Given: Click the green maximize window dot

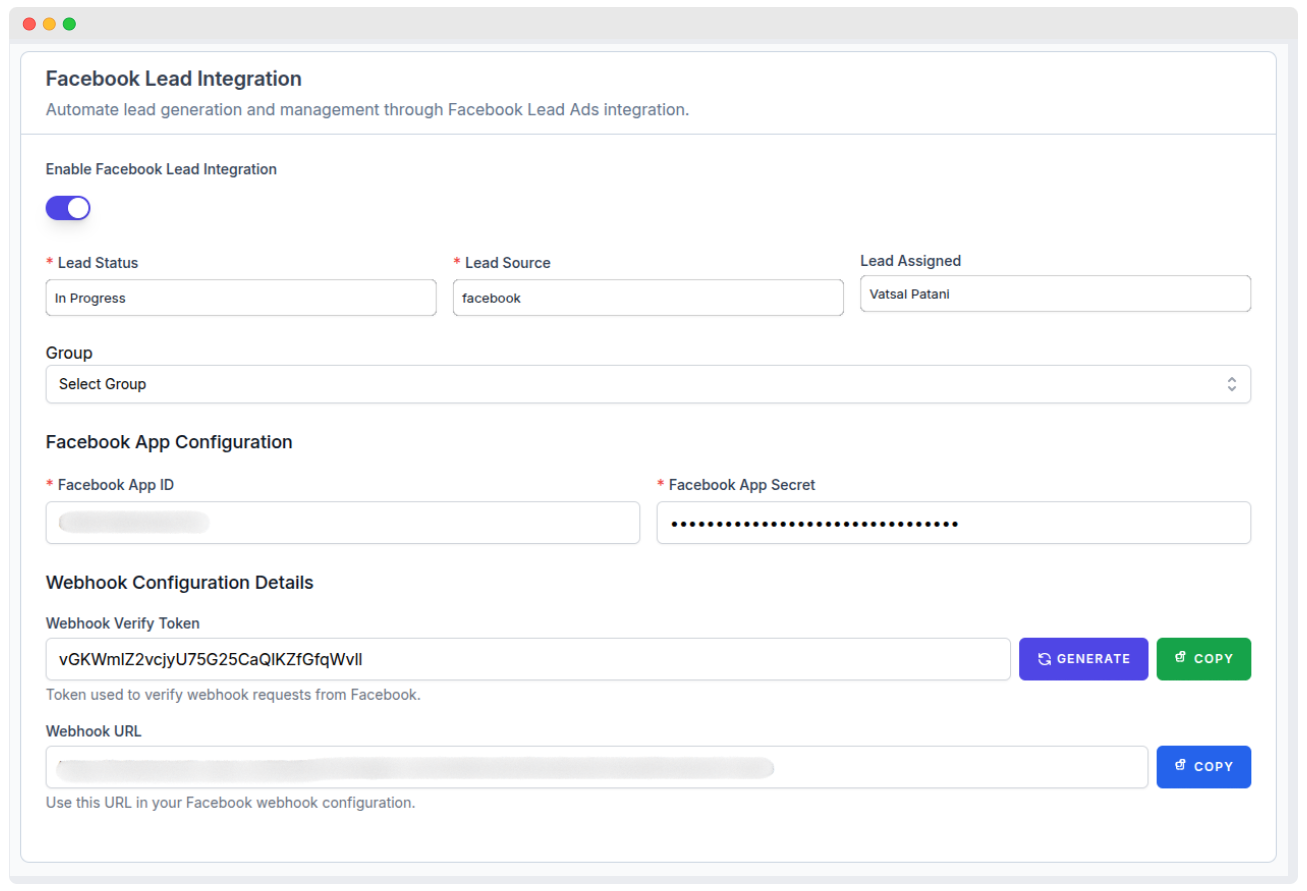Looking at the screenshot, I should (x=69, y=24).
